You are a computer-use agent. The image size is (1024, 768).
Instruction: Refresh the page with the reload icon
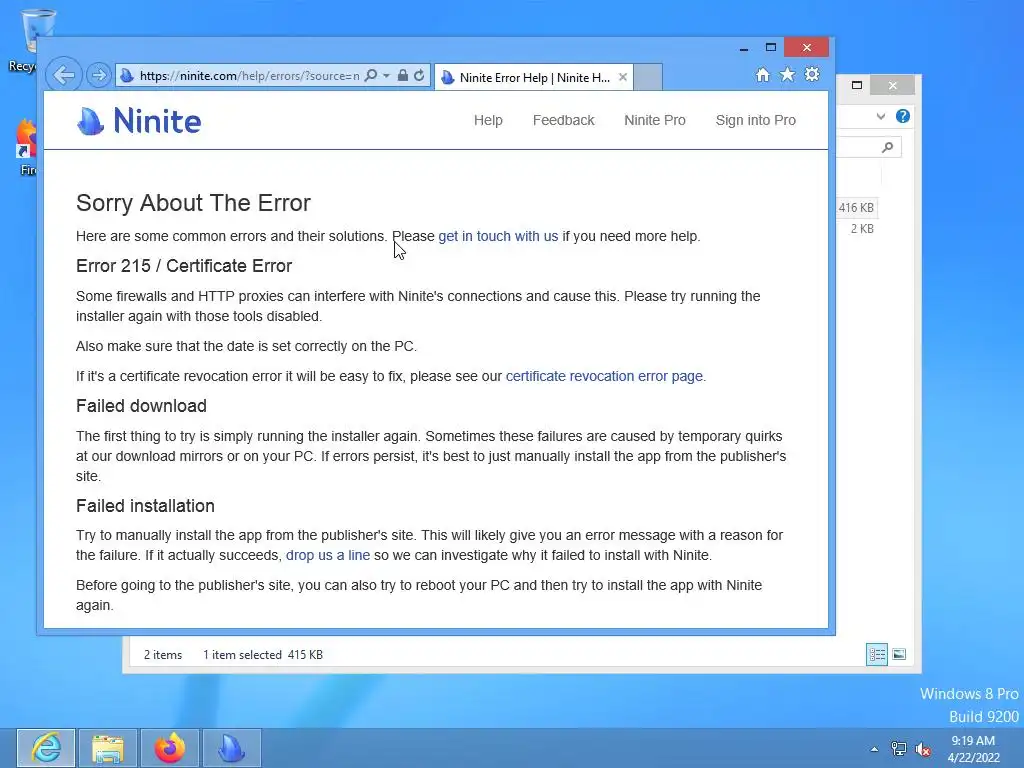[419, 75]
